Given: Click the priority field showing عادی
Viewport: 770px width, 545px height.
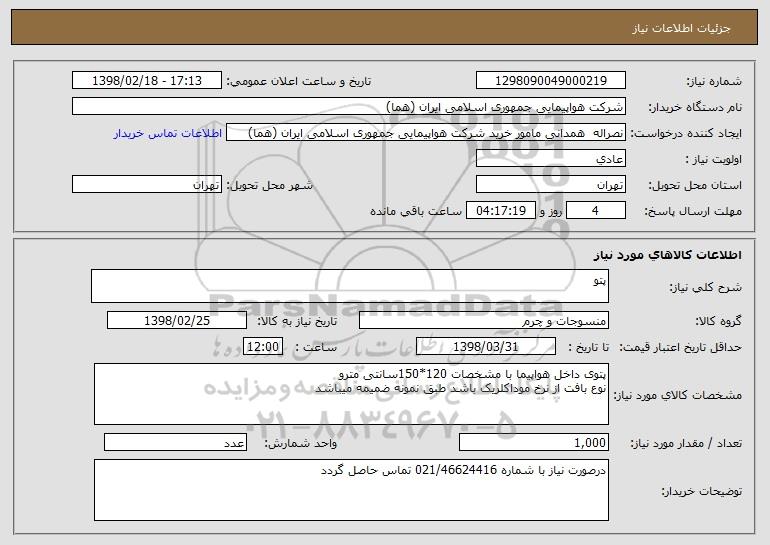Looking at the screenshot, I should 550,159.
